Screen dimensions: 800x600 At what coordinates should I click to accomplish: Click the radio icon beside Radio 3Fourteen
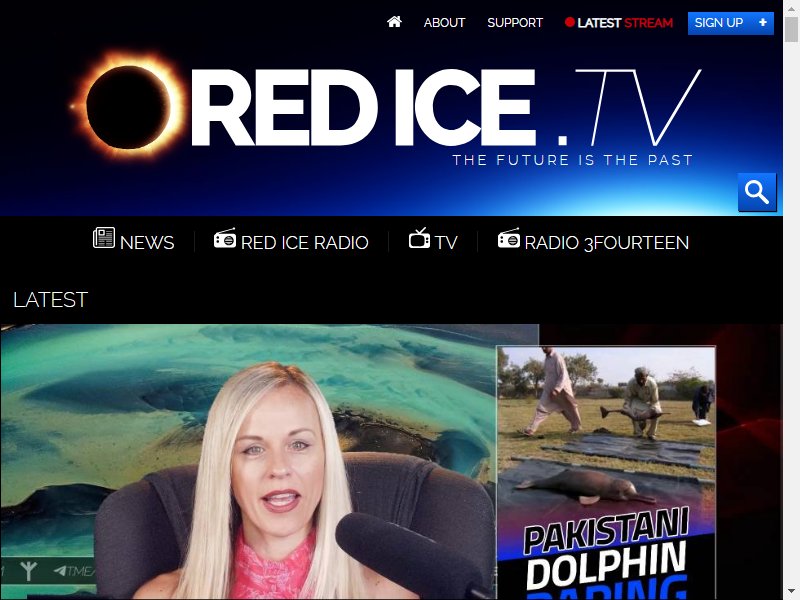click(x=509, y=238)
